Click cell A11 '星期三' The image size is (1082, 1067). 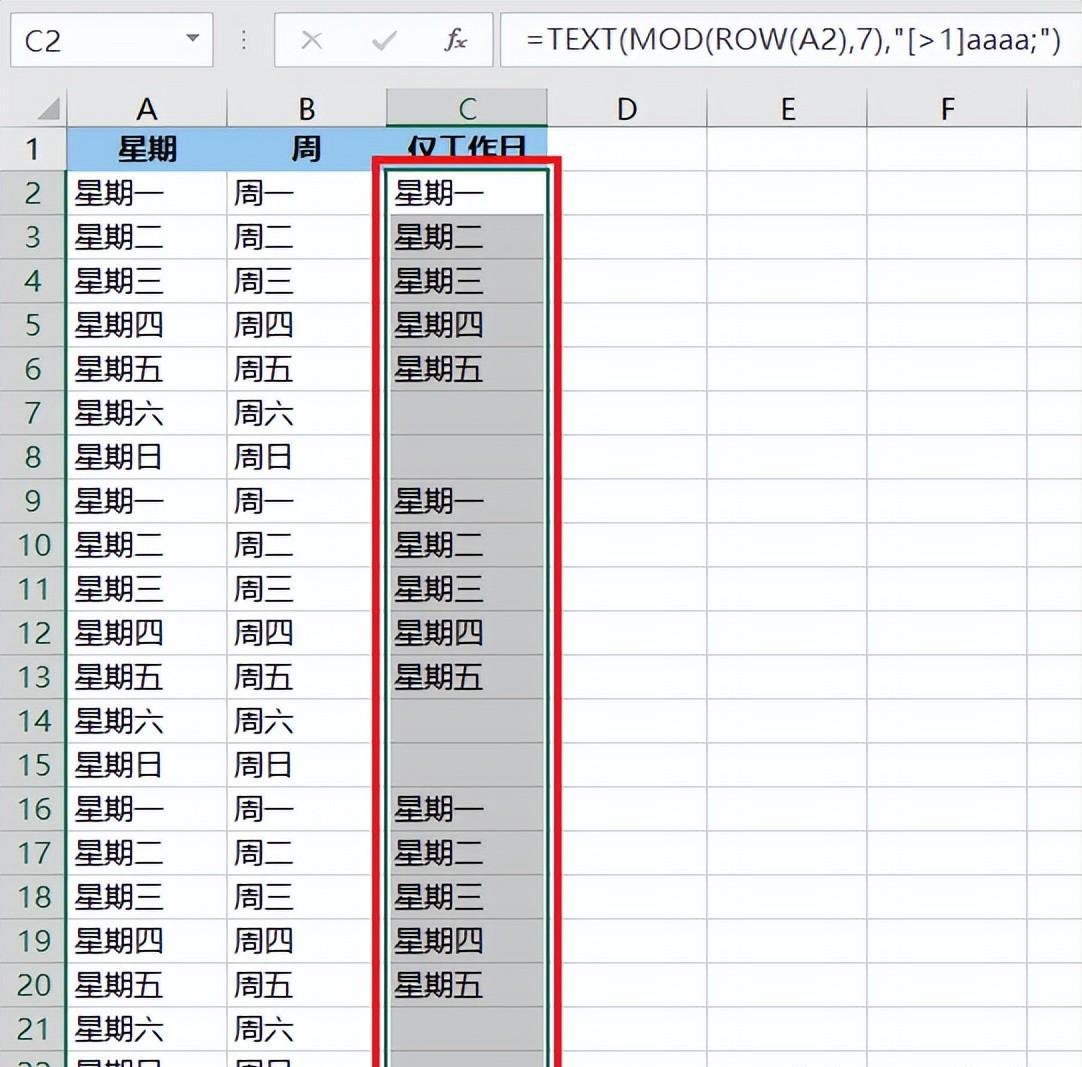(147, 589)
